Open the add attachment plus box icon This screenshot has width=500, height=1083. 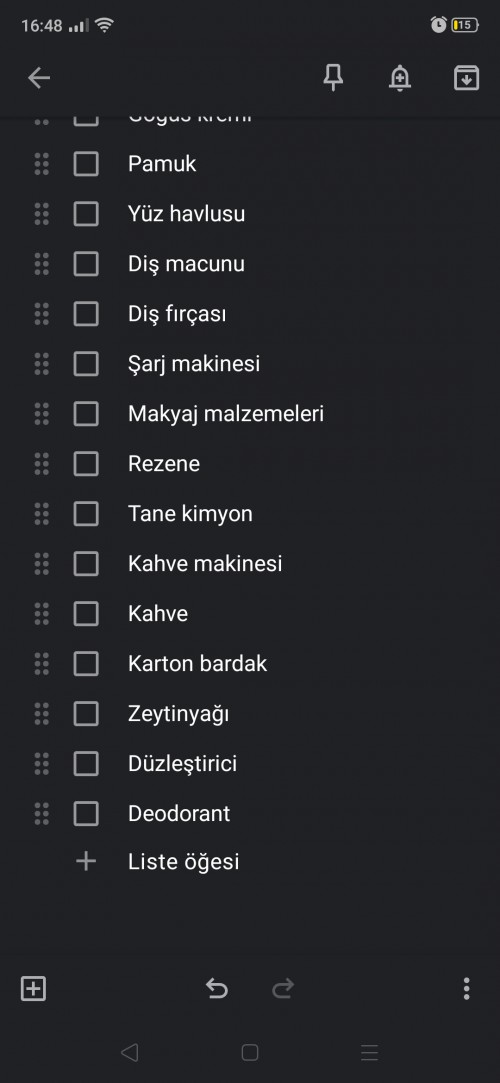[33, 988]
